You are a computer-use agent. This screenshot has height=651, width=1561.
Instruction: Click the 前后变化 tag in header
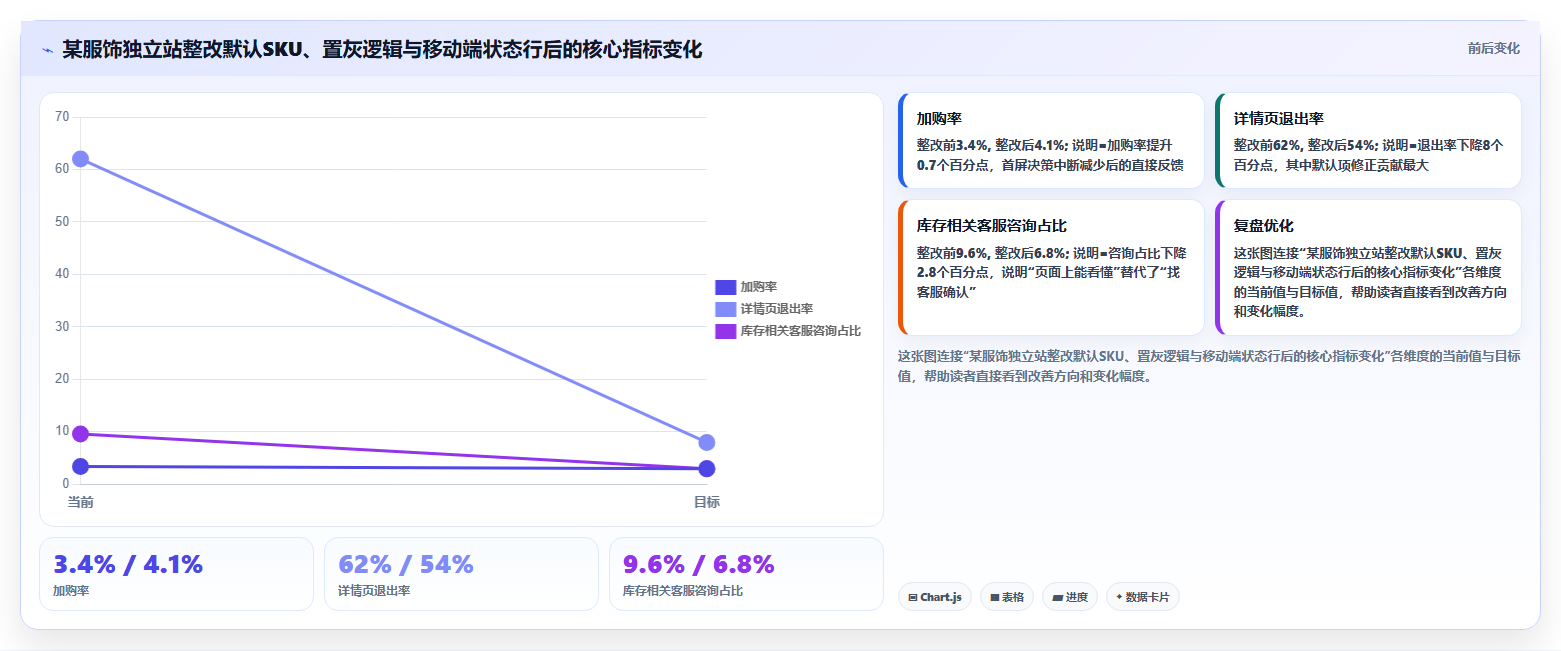coord(1493,49)
